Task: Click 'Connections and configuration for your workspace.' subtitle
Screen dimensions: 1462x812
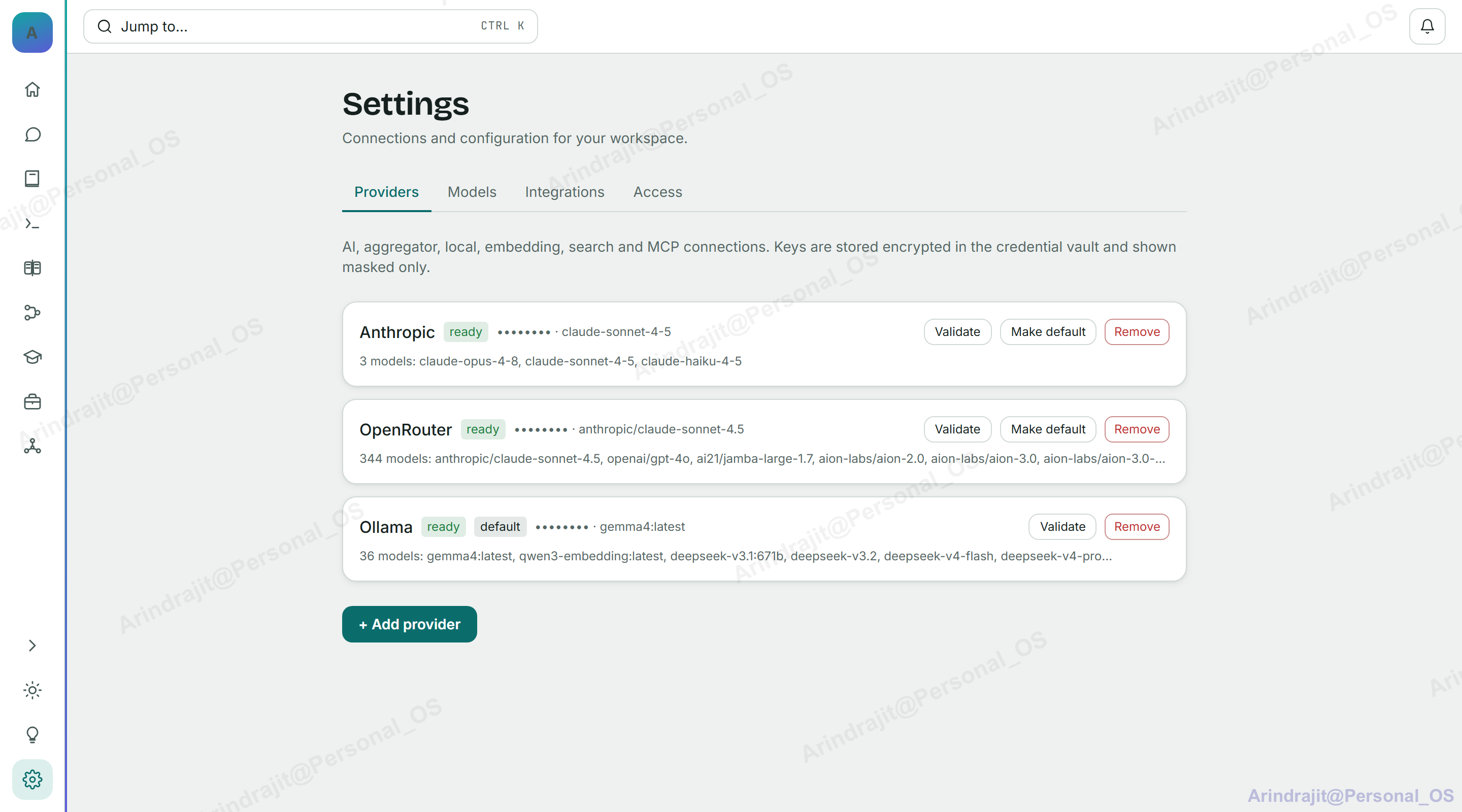Action: [x=515, y=138]
